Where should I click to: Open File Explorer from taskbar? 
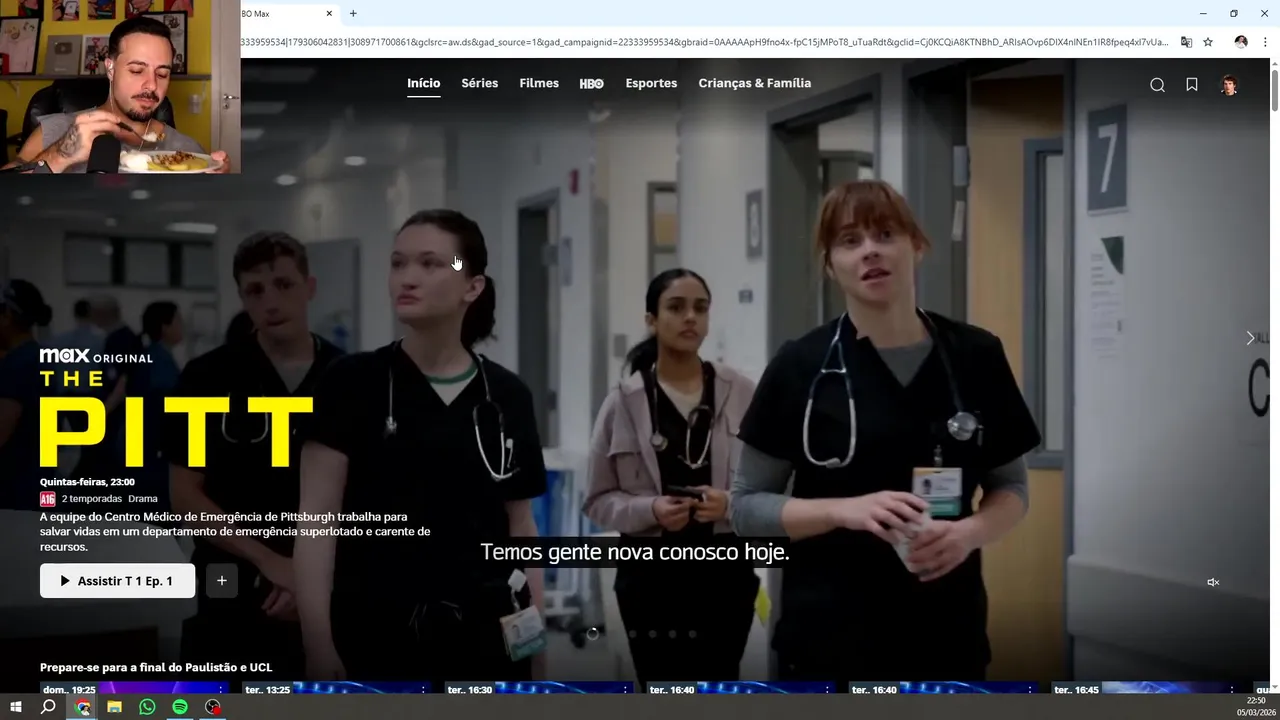click(115, 707)
